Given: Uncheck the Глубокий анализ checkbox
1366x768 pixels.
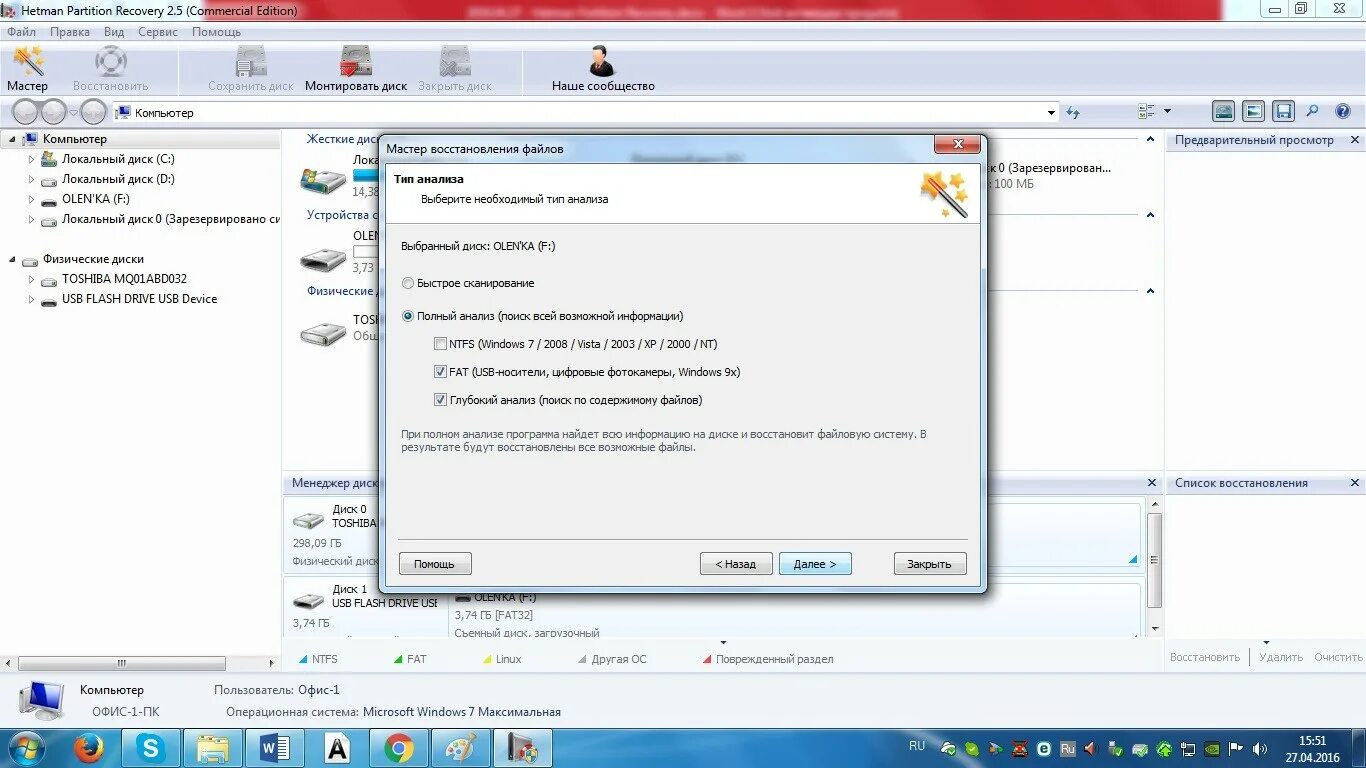Looking at the screenshot, I should pos(441,400).
